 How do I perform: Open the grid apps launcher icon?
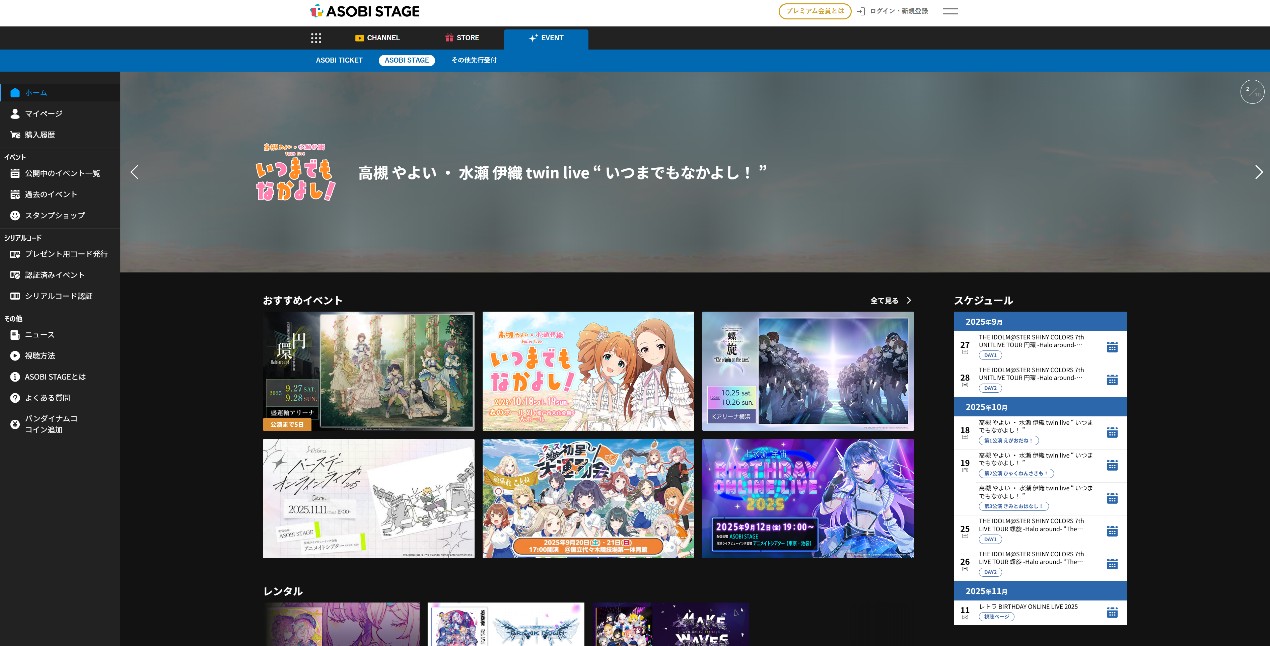(x=316, y=38)
